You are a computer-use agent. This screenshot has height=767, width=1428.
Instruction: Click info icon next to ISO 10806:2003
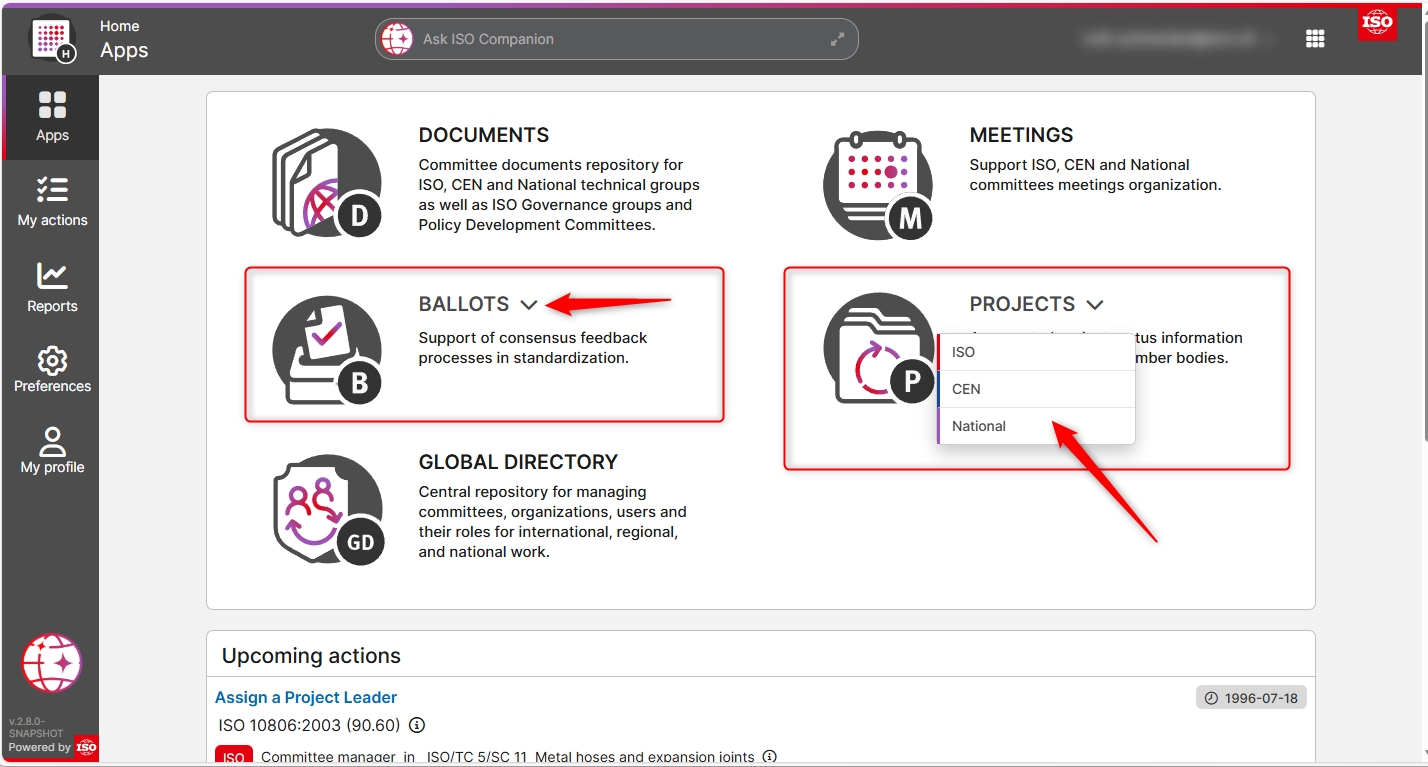coord(417,725)
